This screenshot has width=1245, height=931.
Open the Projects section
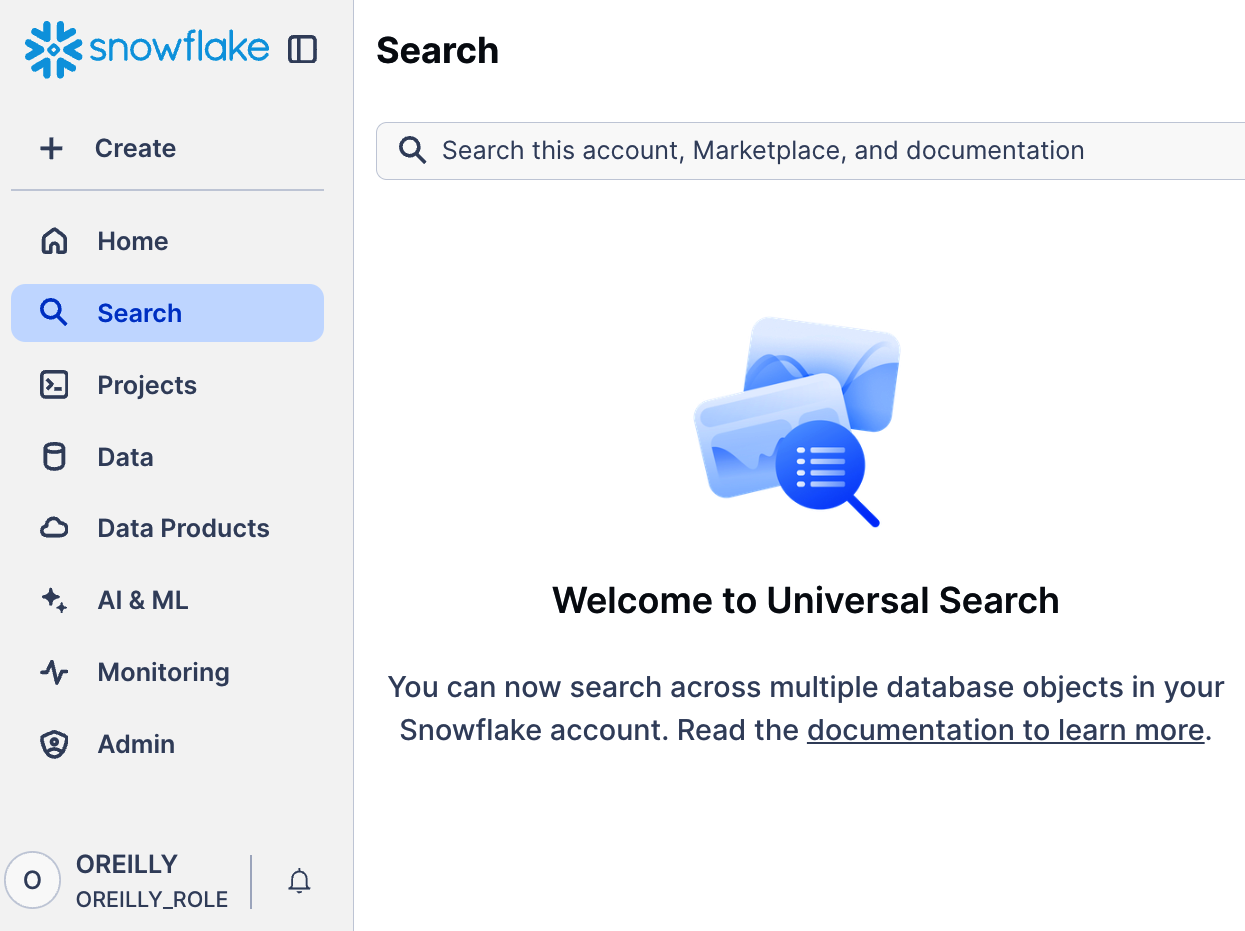tap(167, 385)
